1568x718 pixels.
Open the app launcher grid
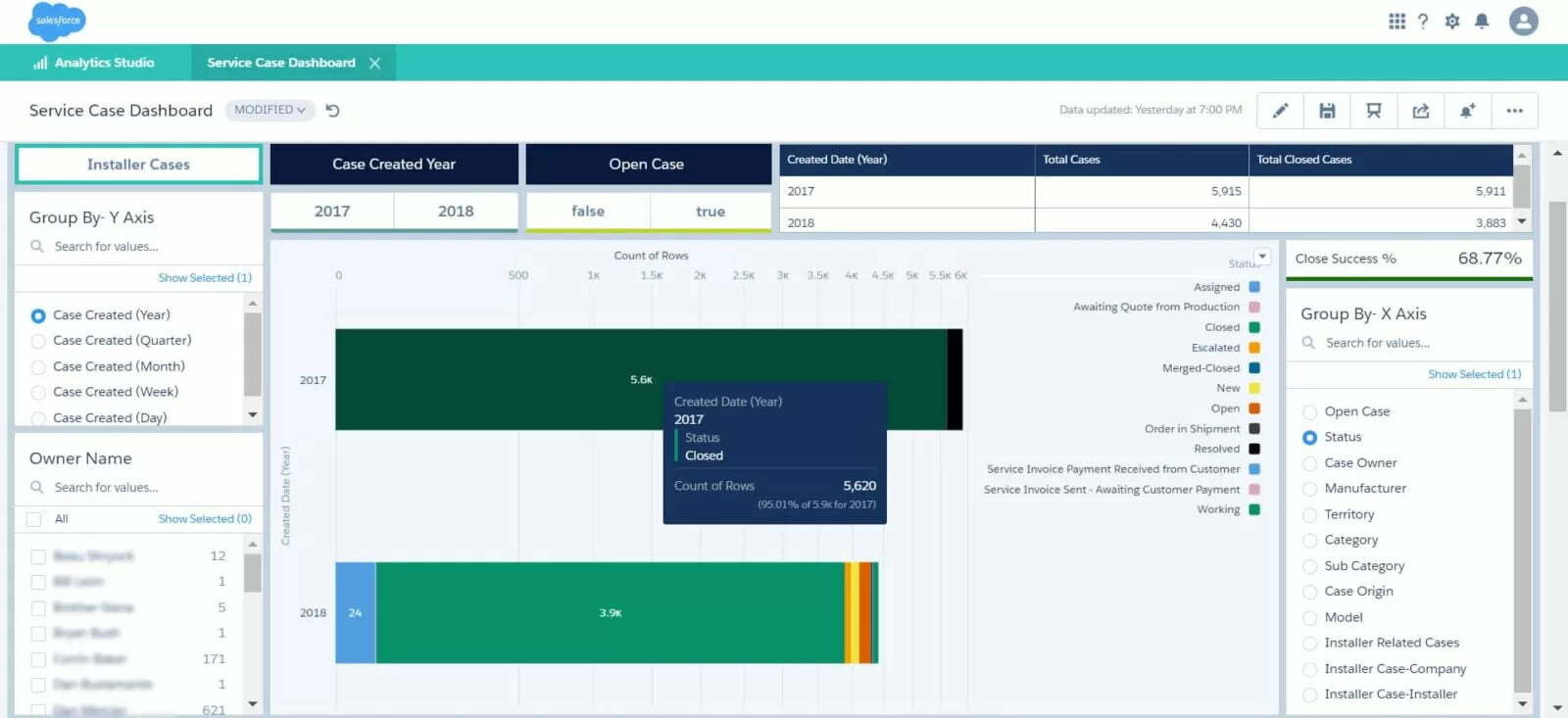point(1396,21)
